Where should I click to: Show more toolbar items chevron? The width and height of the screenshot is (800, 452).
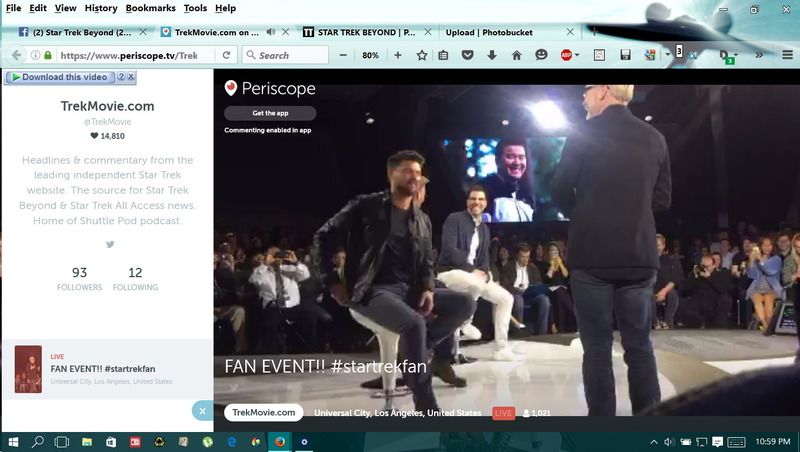(759, 55)
